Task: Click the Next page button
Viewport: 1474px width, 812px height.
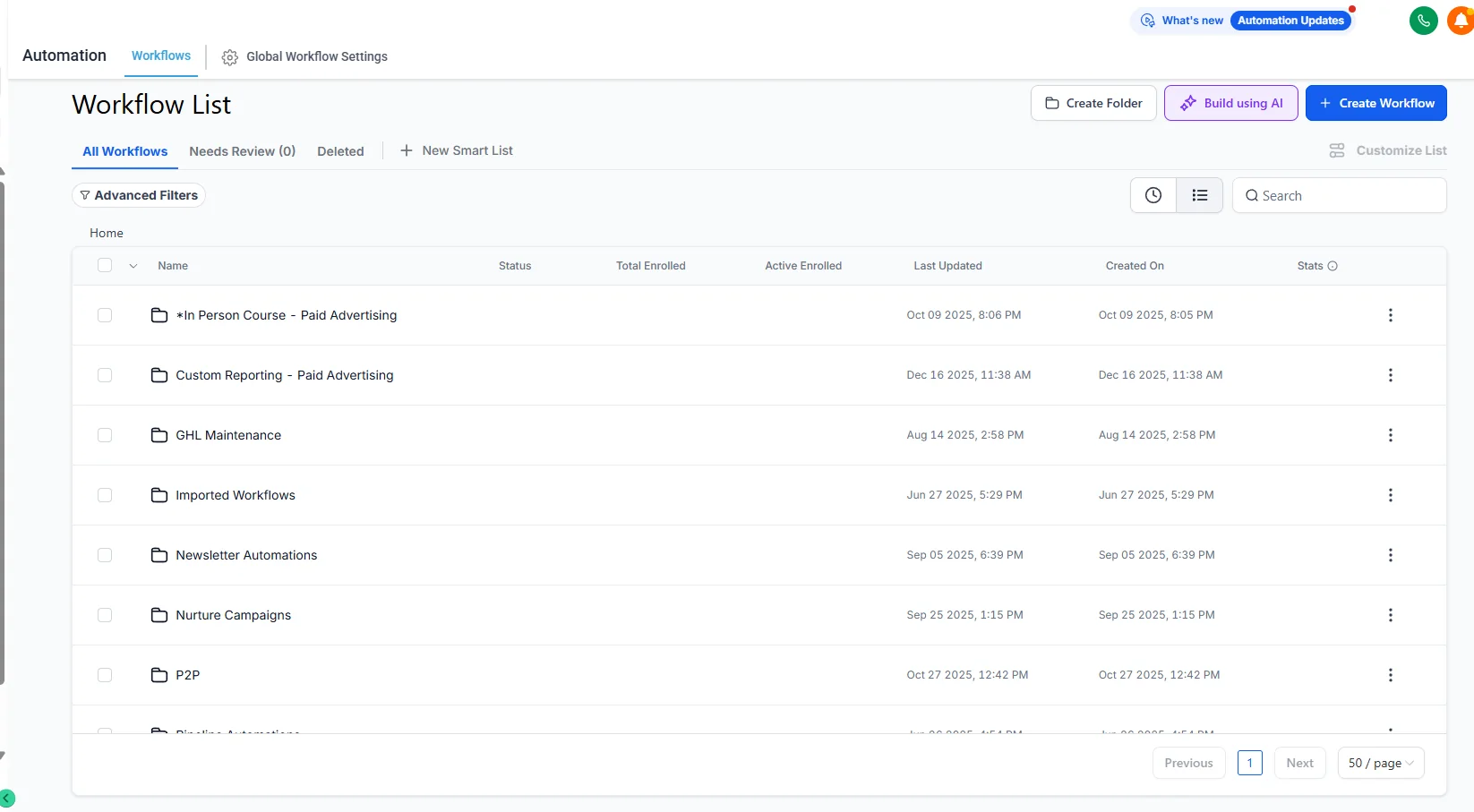Action: click(1300, 763)
